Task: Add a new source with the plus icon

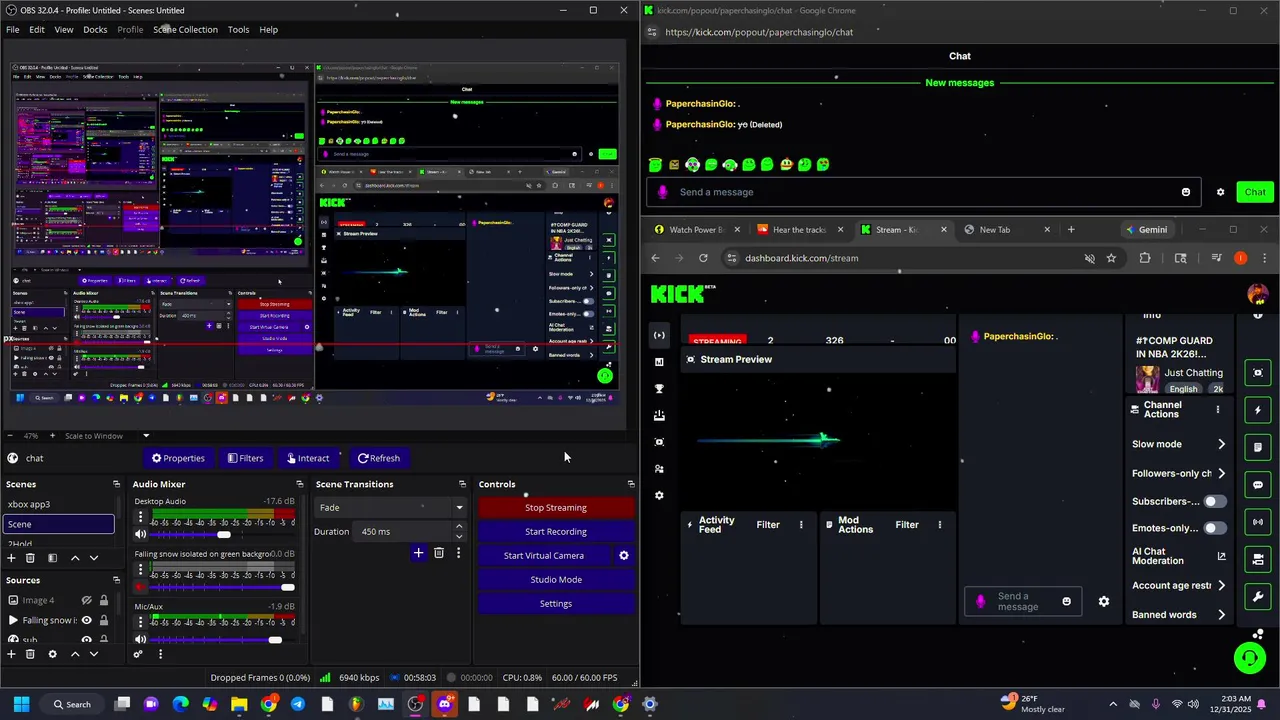Action: [11, 654]
